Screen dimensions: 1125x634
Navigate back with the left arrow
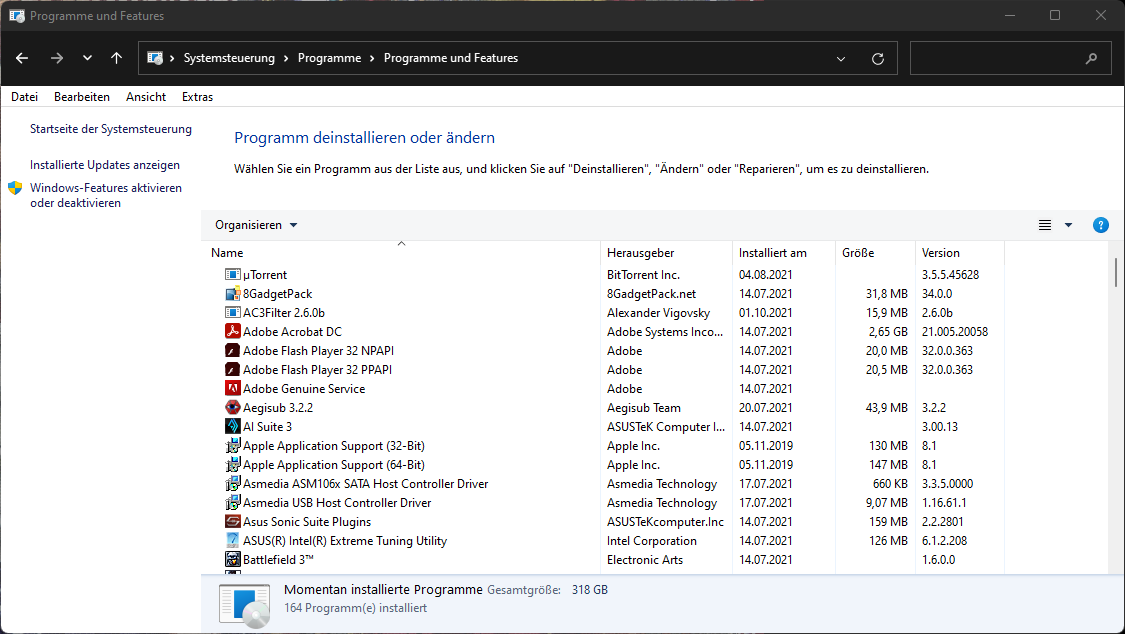coord(22,58)
